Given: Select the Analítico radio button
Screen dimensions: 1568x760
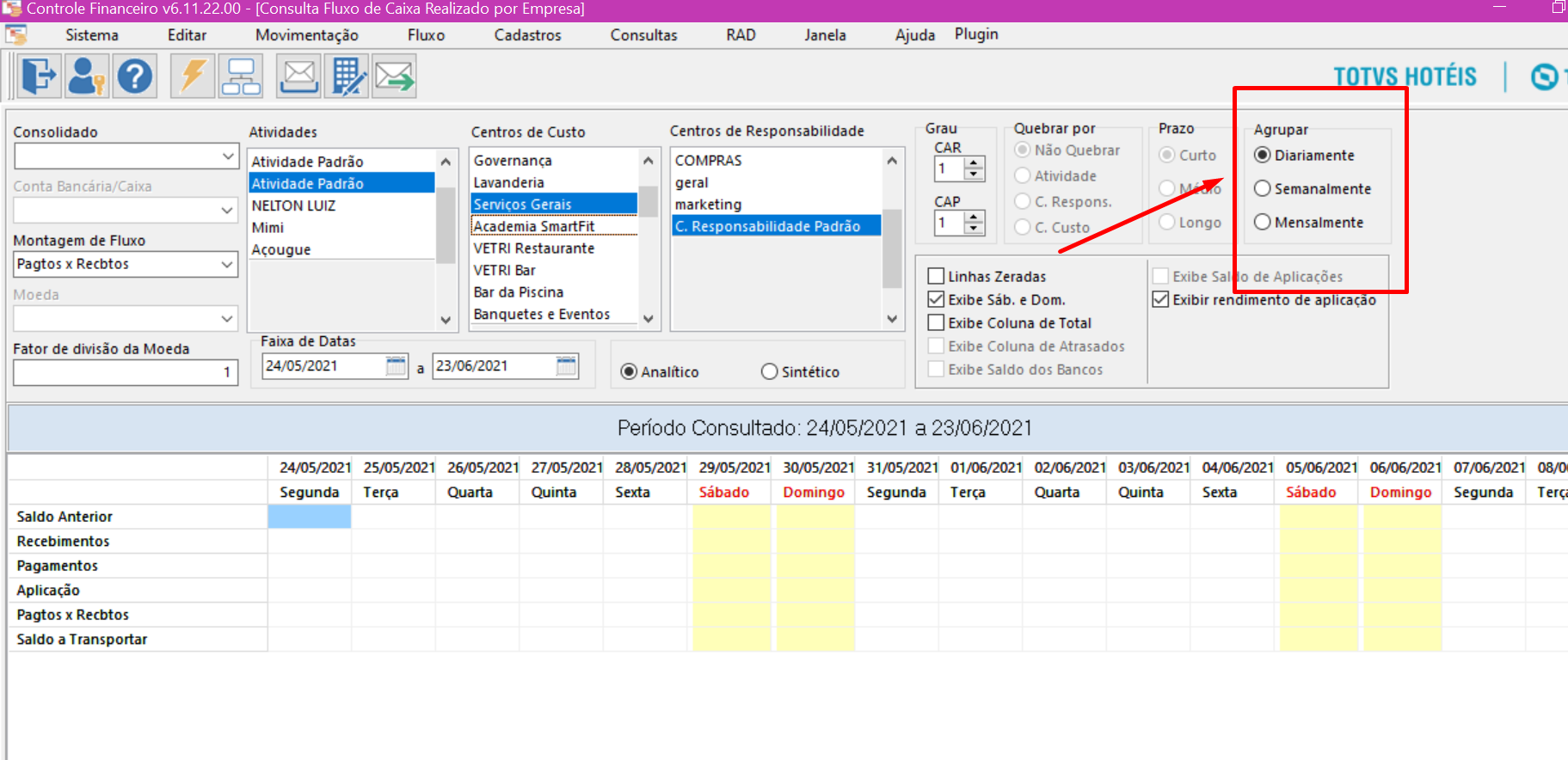Looking at the screenshot, I should tap(660, 372).
